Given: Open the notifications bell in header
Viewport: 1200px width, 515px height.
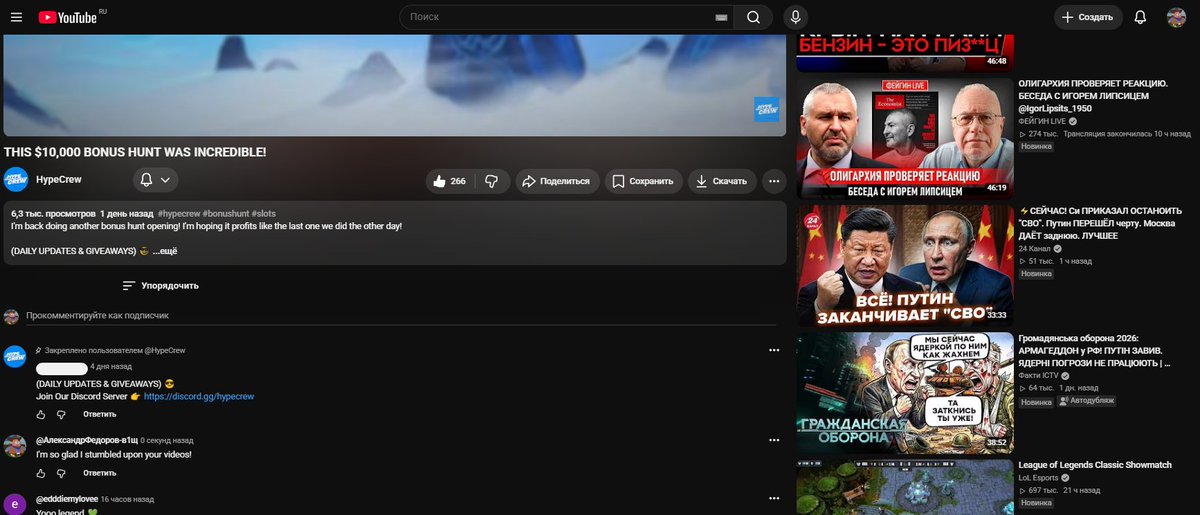Looking at the screenshot, I should pos(1141,17).
